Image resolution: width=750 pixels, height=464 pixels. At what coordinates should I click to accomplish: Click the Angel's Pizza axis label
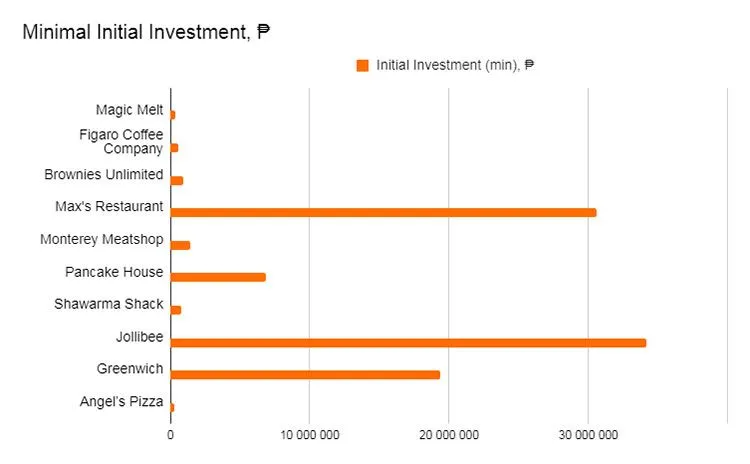(121, 402)
